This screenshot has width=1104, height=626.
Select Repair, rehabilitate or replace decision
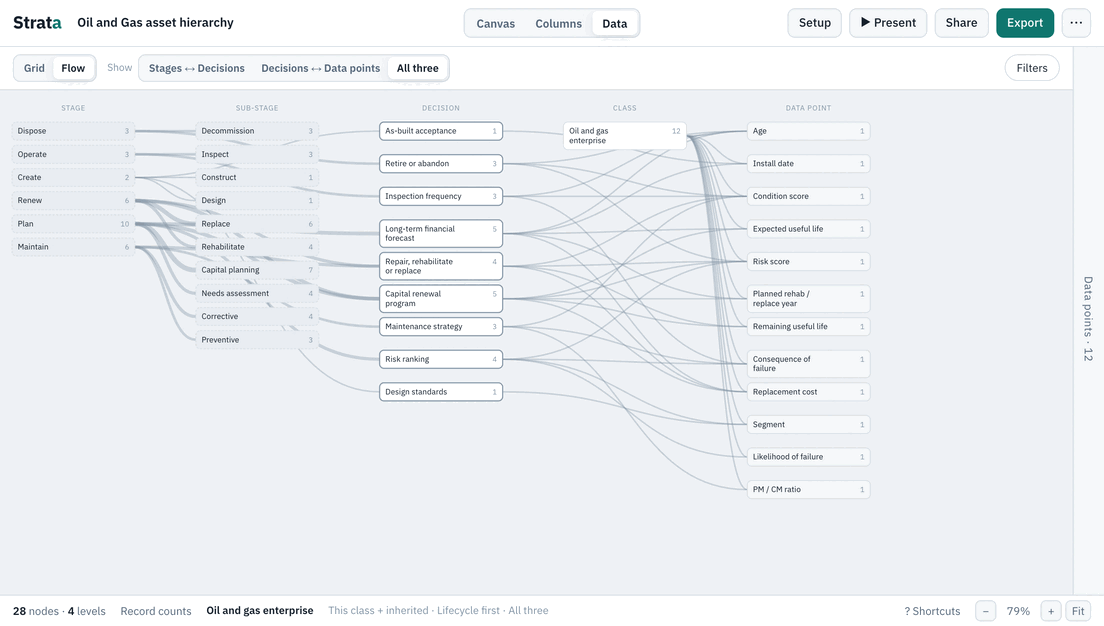pos(441,266)
